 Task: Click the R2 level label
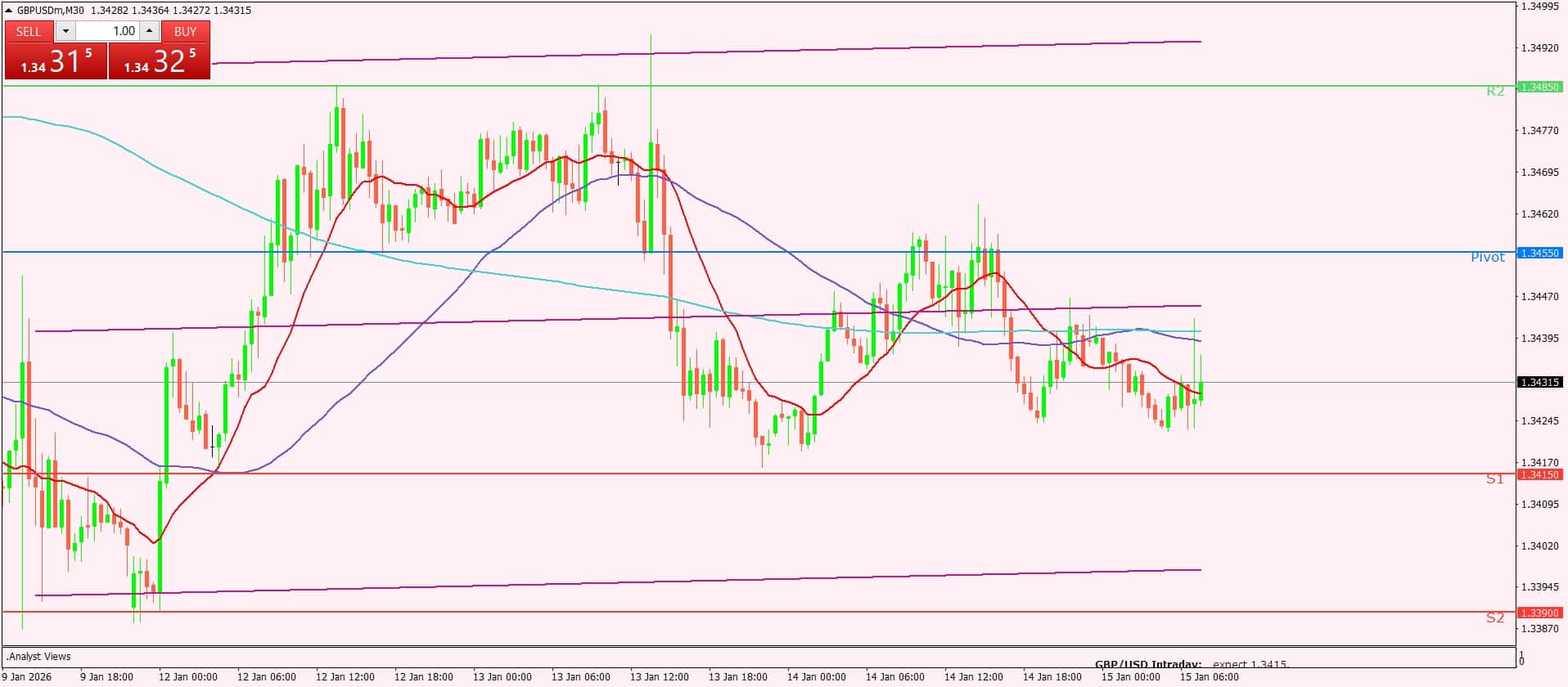[x=1495, y=92]
